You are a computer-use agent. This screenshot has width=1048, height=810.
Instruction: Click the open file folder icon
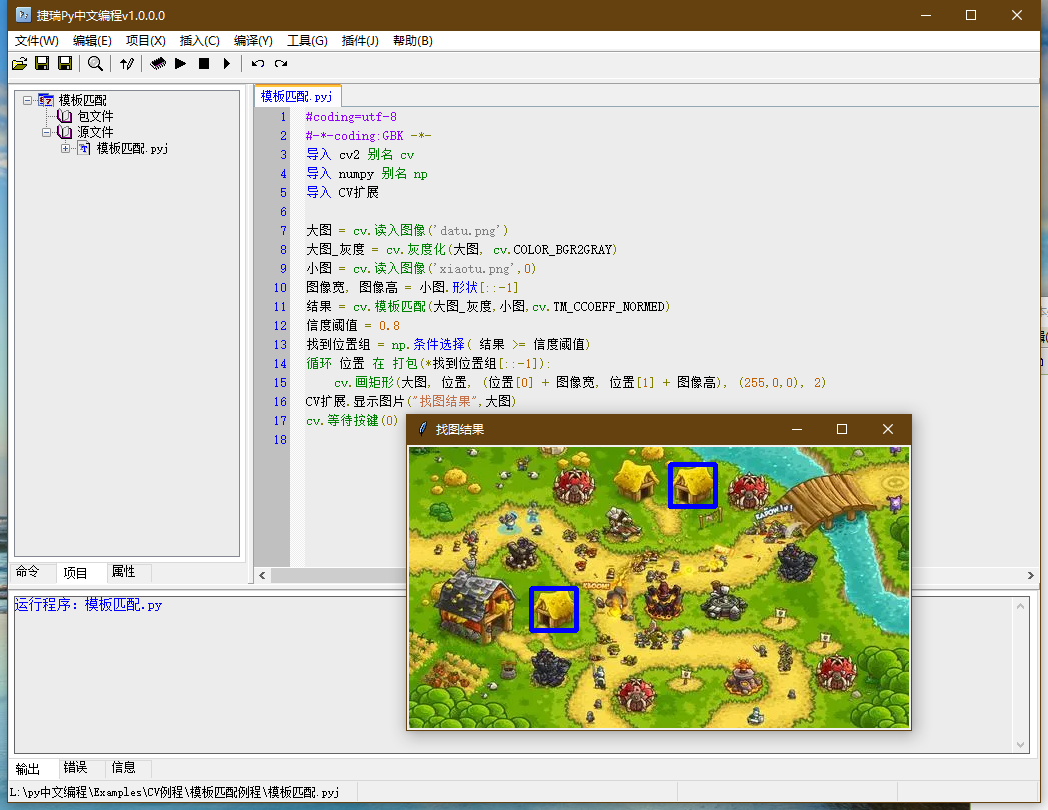(19, 63)
